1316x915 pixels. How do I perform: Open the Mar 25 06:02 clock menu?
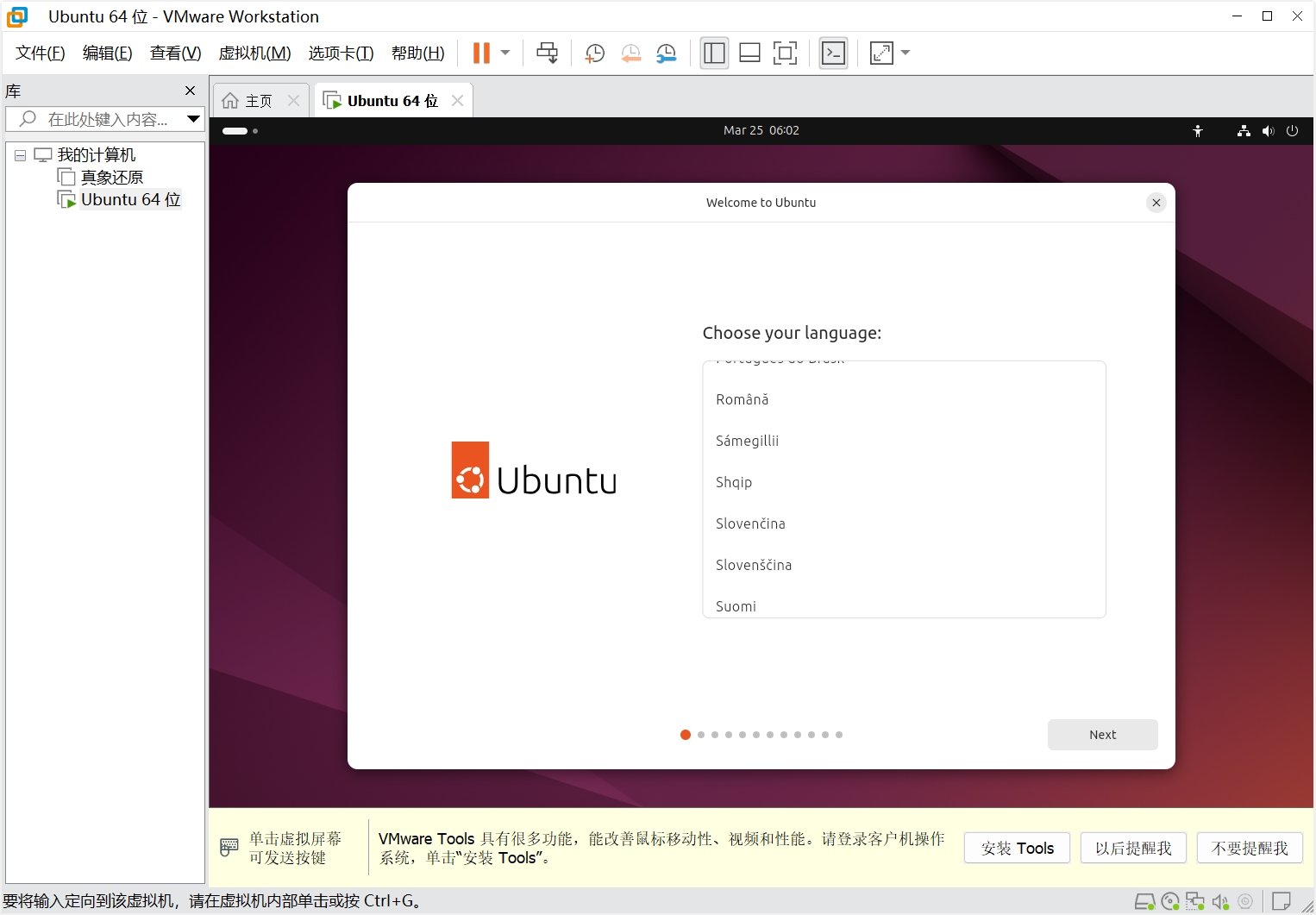click(761, 130)
